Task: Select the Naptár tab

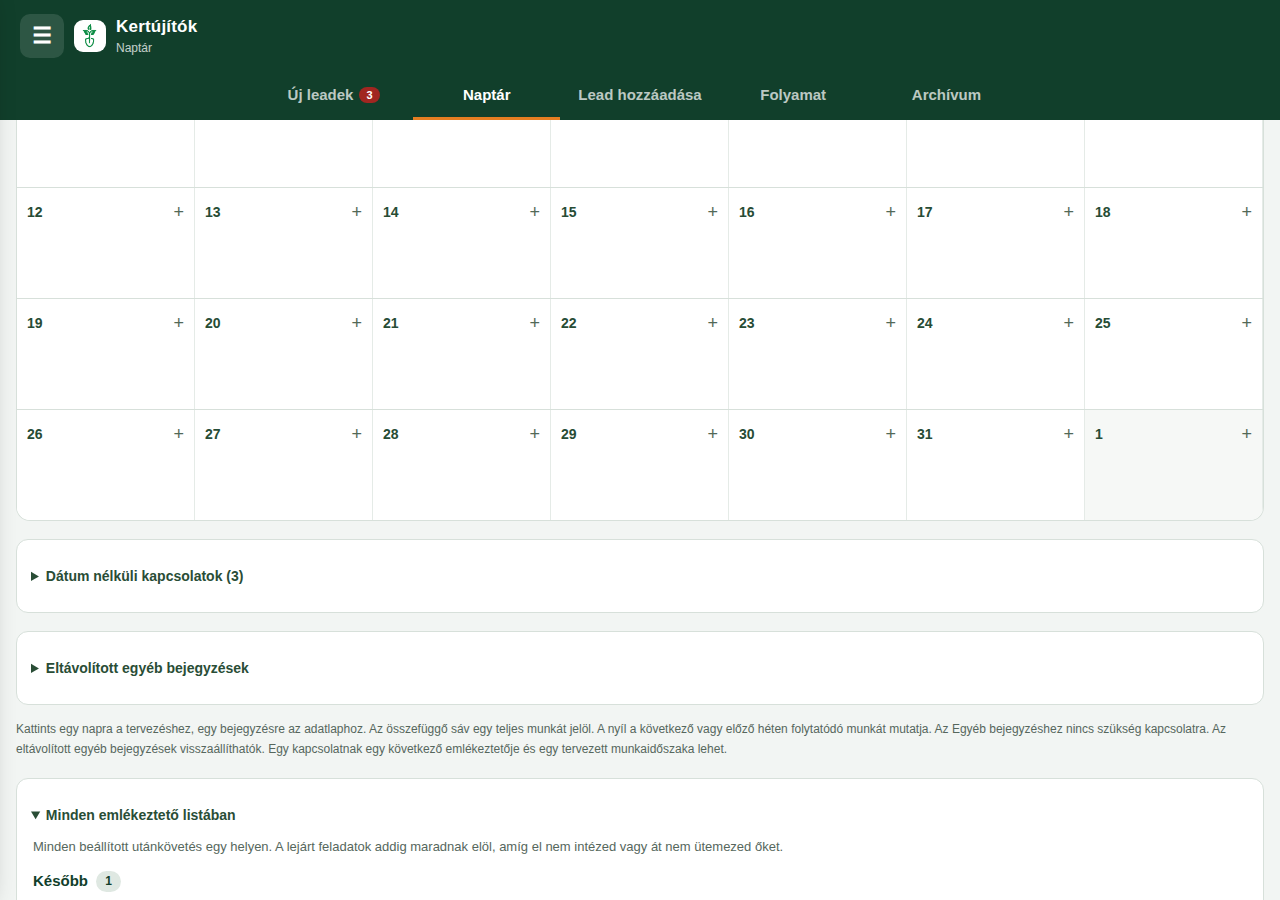Action: [x=487, y=95]
